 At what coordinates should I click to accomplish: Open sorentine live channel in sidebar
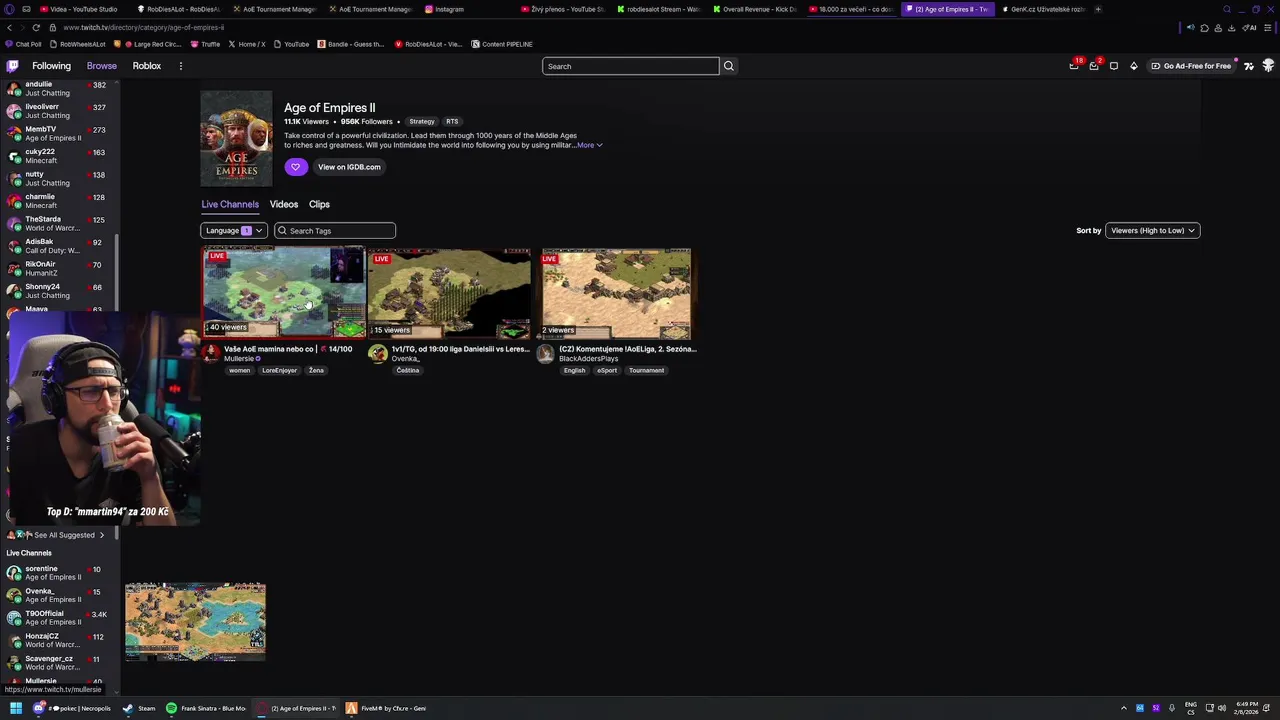(59, 572)
